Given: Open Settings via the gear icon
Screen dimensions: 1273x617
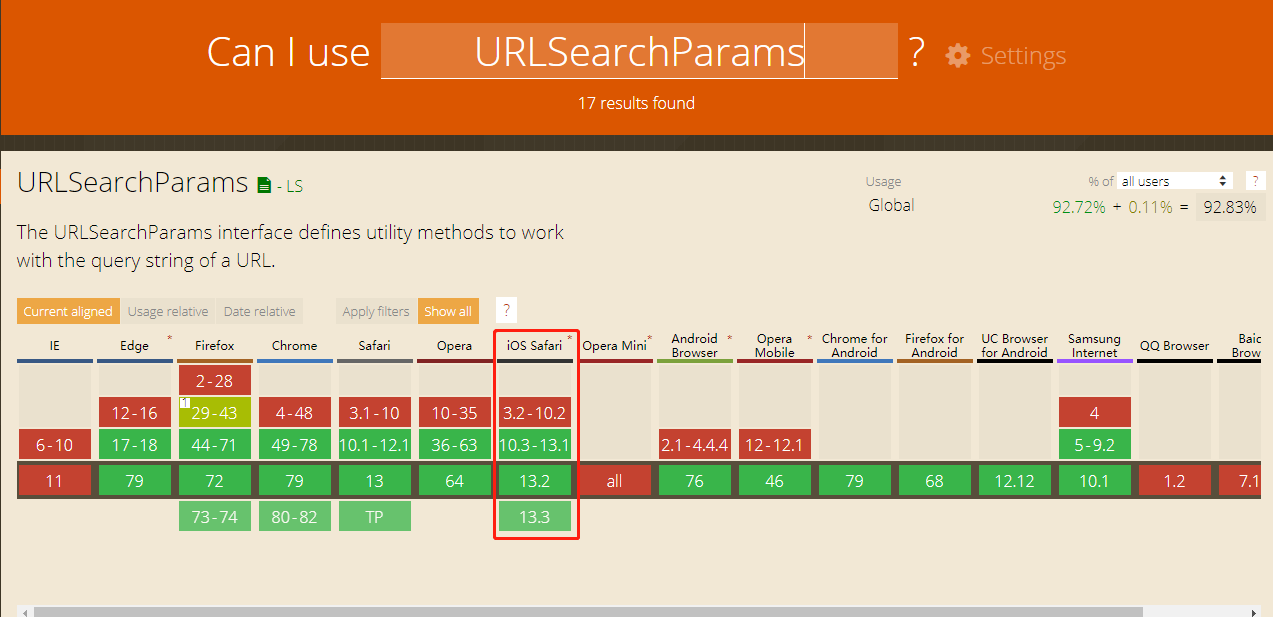Looking at the screenshot, I should tap(957, 56).
